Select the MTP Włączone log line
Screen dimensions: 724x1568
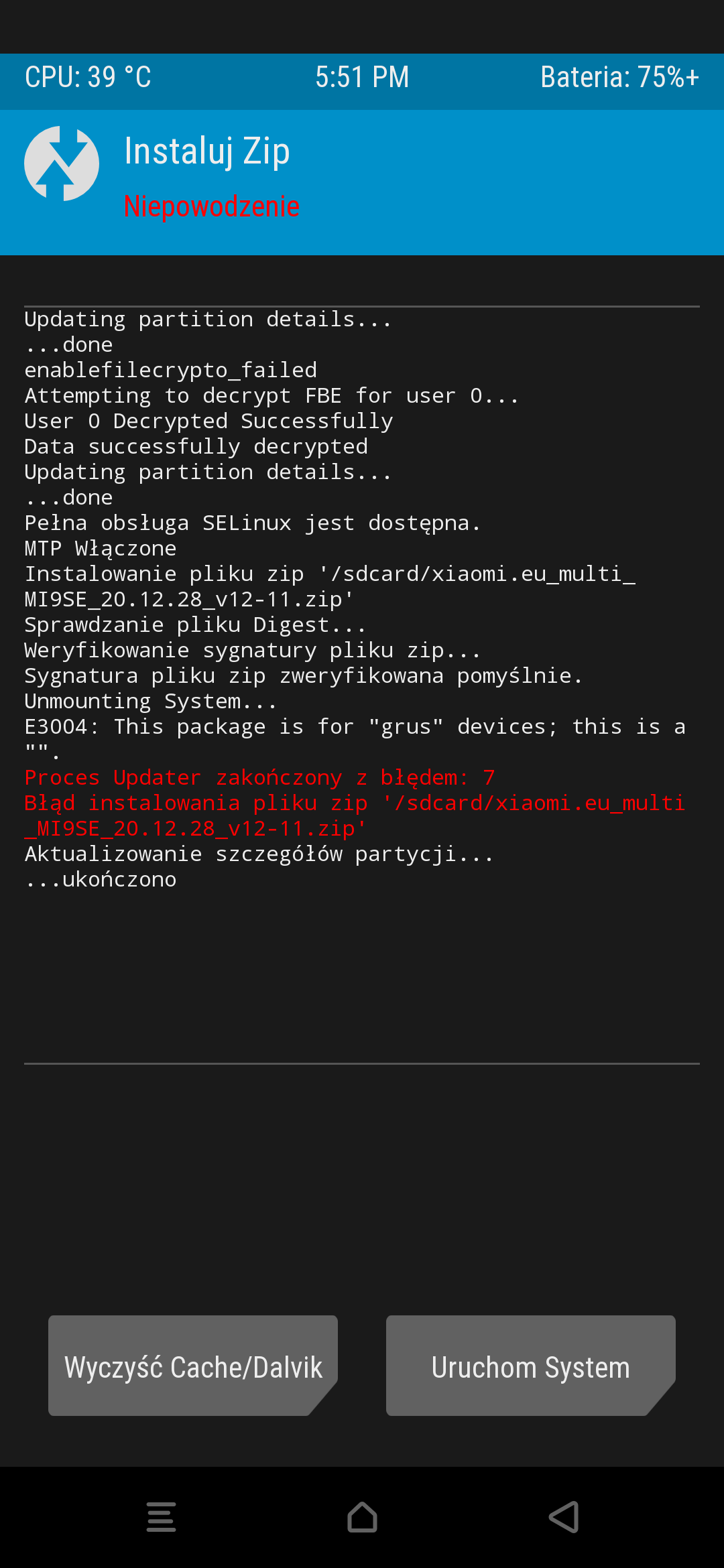tap(101, 548)
